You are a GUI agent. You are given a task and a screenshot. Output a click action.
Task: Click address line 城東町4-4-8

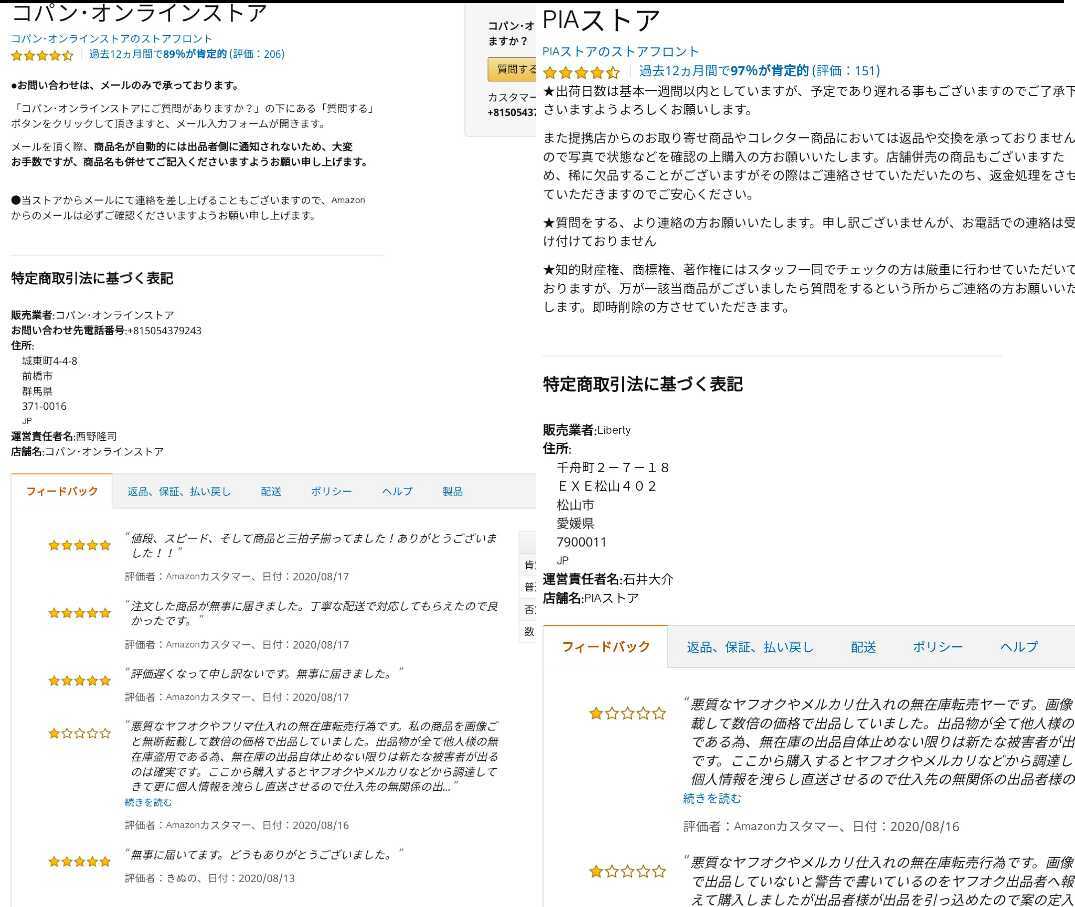coord(50,361)
